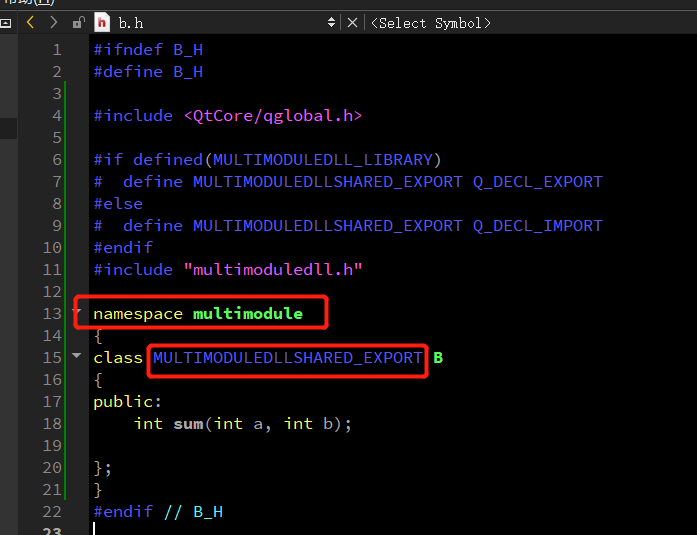Click Q_DECL_IMPORT macro
697x535 pixels.
[537, 226]
